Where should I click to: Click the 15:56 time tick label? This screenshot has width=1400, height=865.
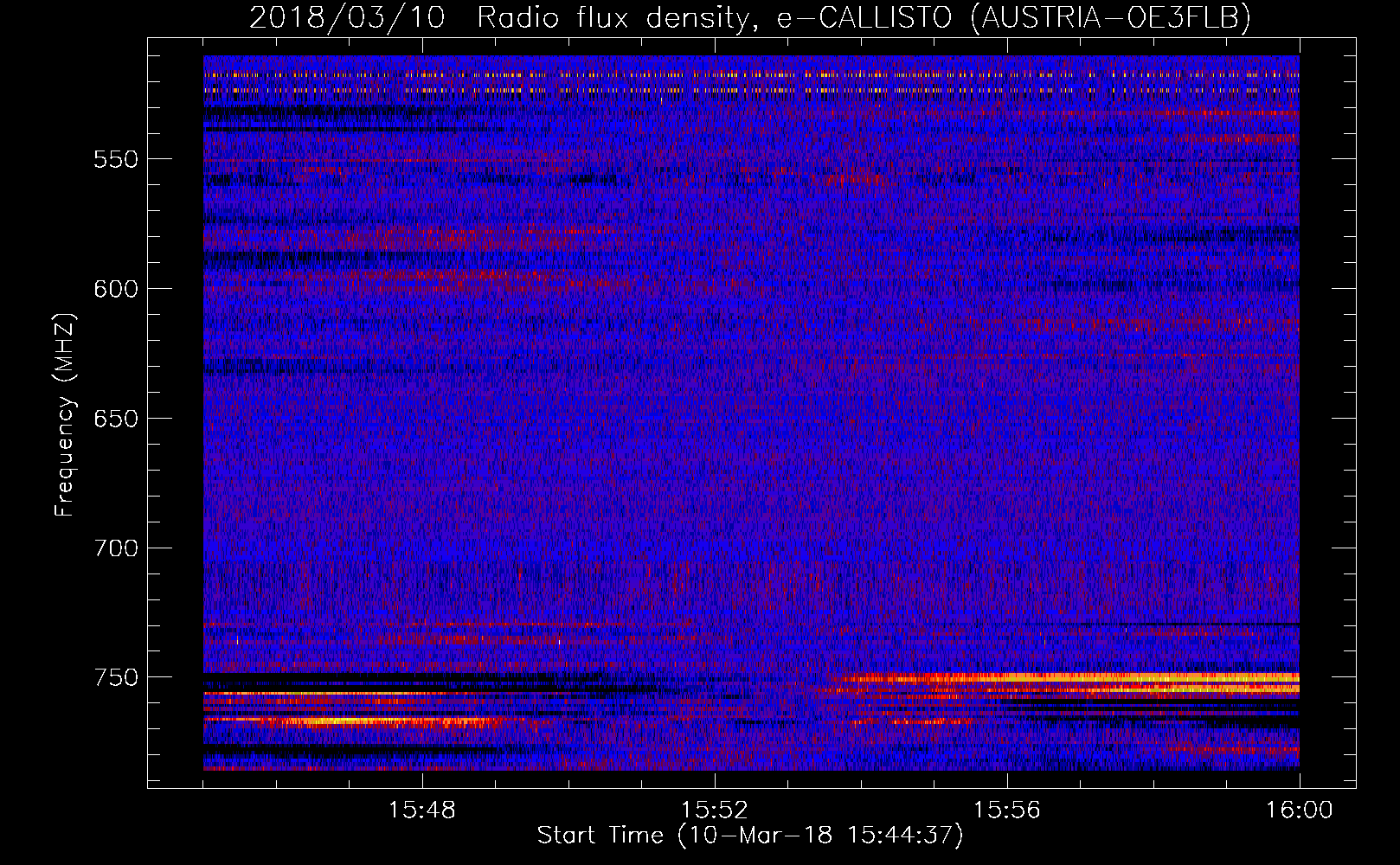[x=1007, y=811]
